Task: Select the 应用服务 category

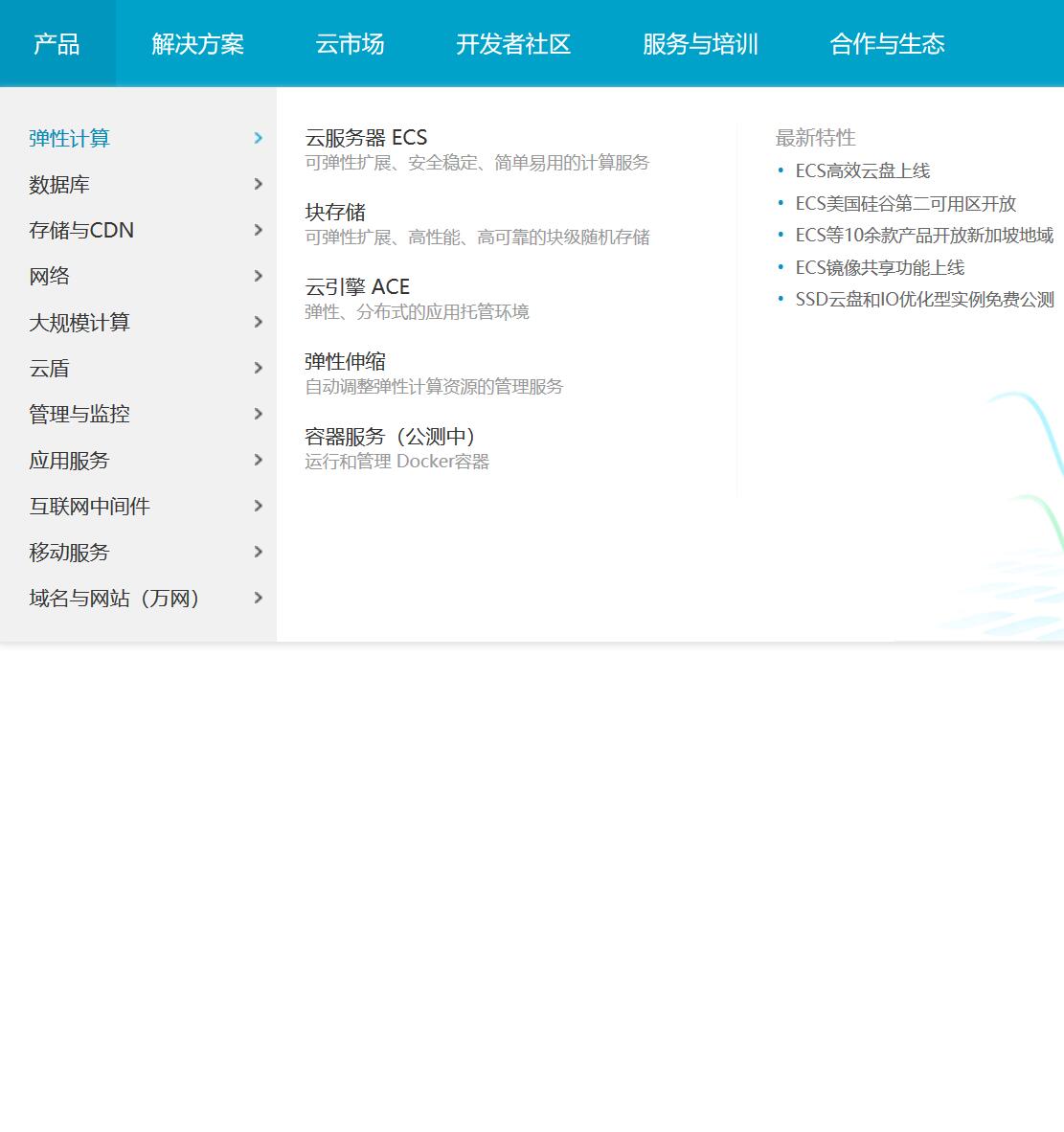Action: pos(69,460)
